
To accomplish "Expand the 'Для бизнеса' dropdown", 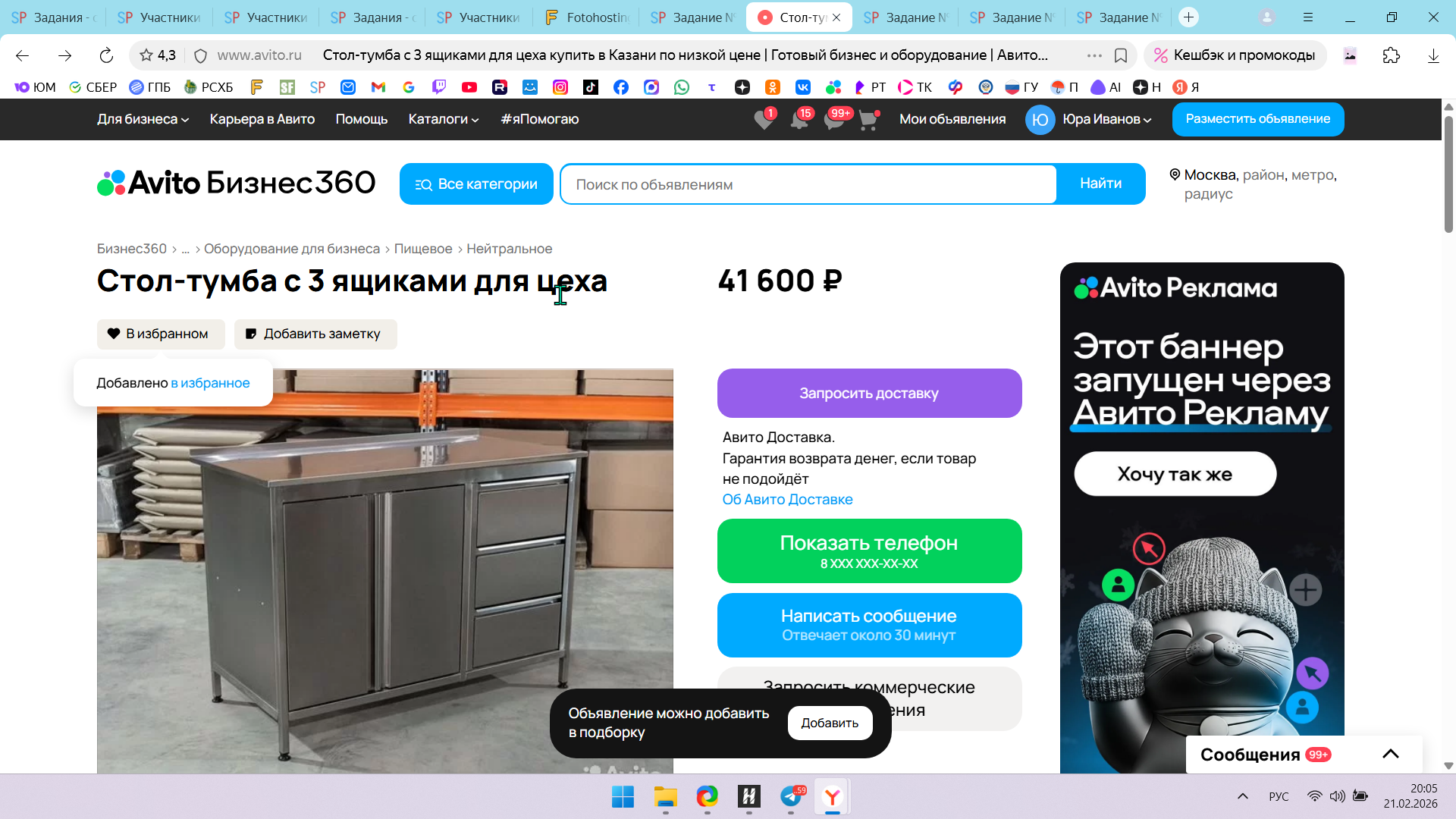I will coord(143,119).
